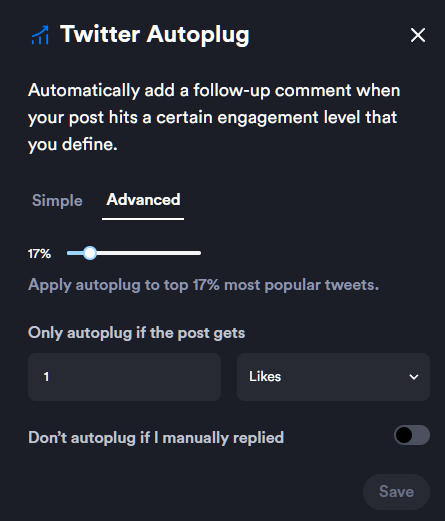Click the Save button
This screenshot has height=521, width=445.
tap(396, 492)
